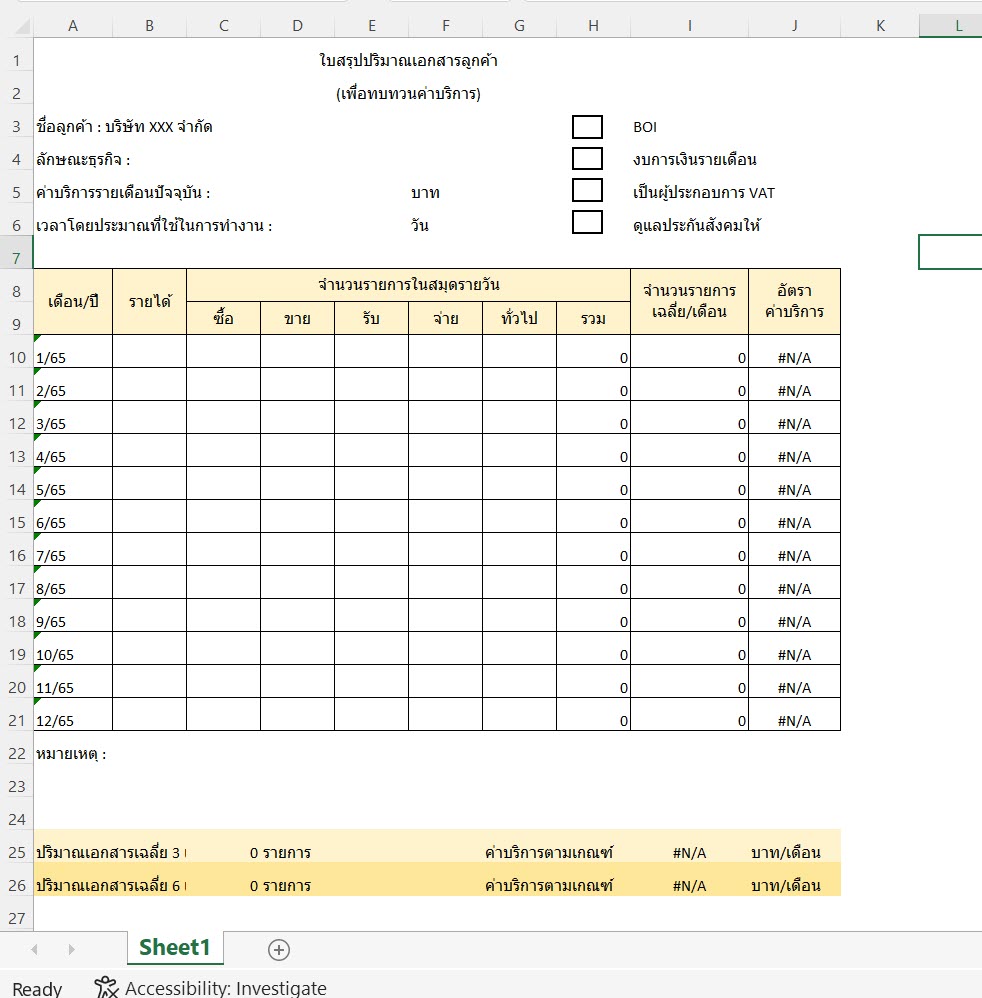Select month cell 12/65
Image resolution: width=982 pixels, height=998 pixels.
[x=73, y=714]
